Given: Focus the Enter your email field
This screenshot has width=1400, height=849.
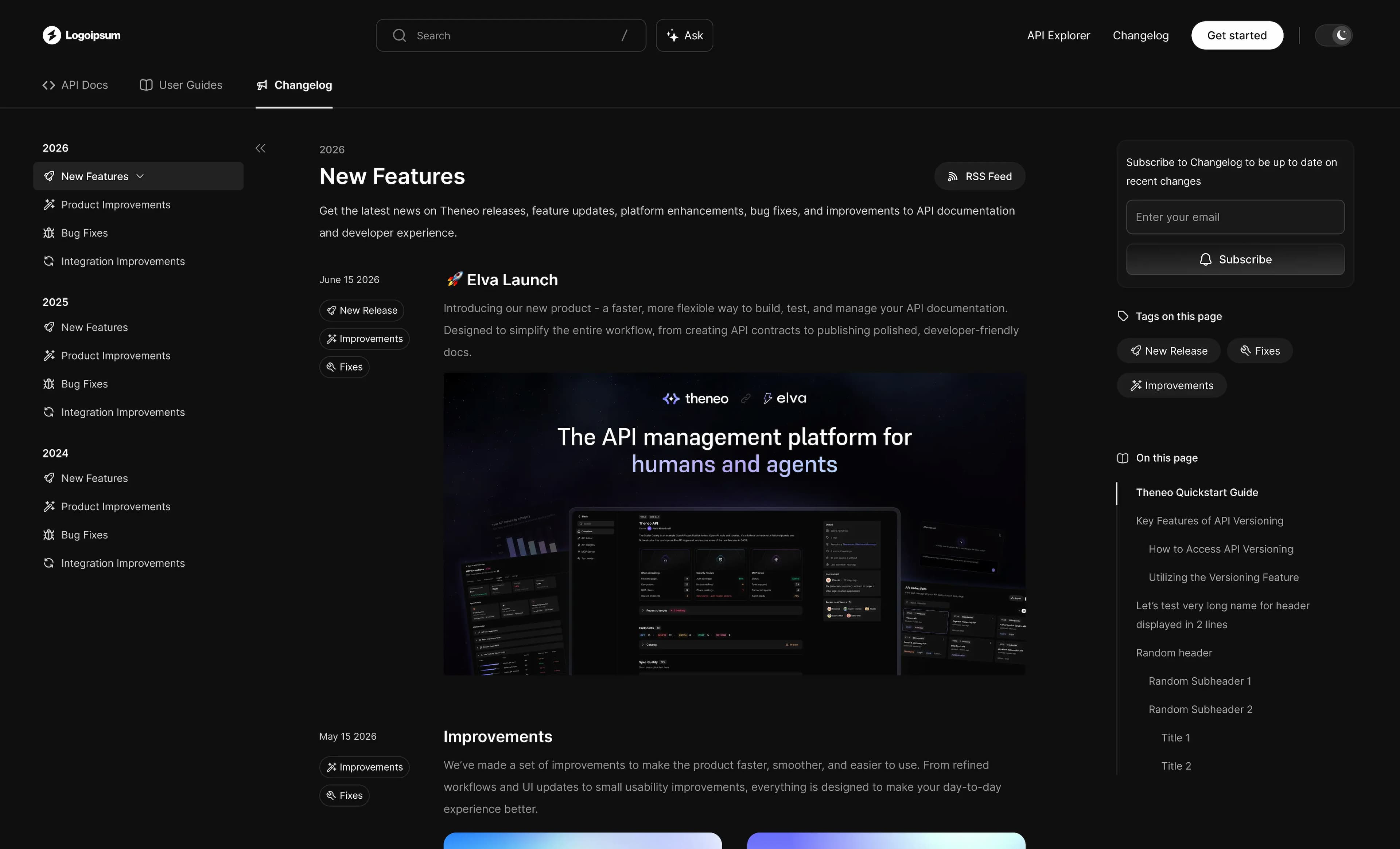Looking at the screenshot, I should (1235, 217).
